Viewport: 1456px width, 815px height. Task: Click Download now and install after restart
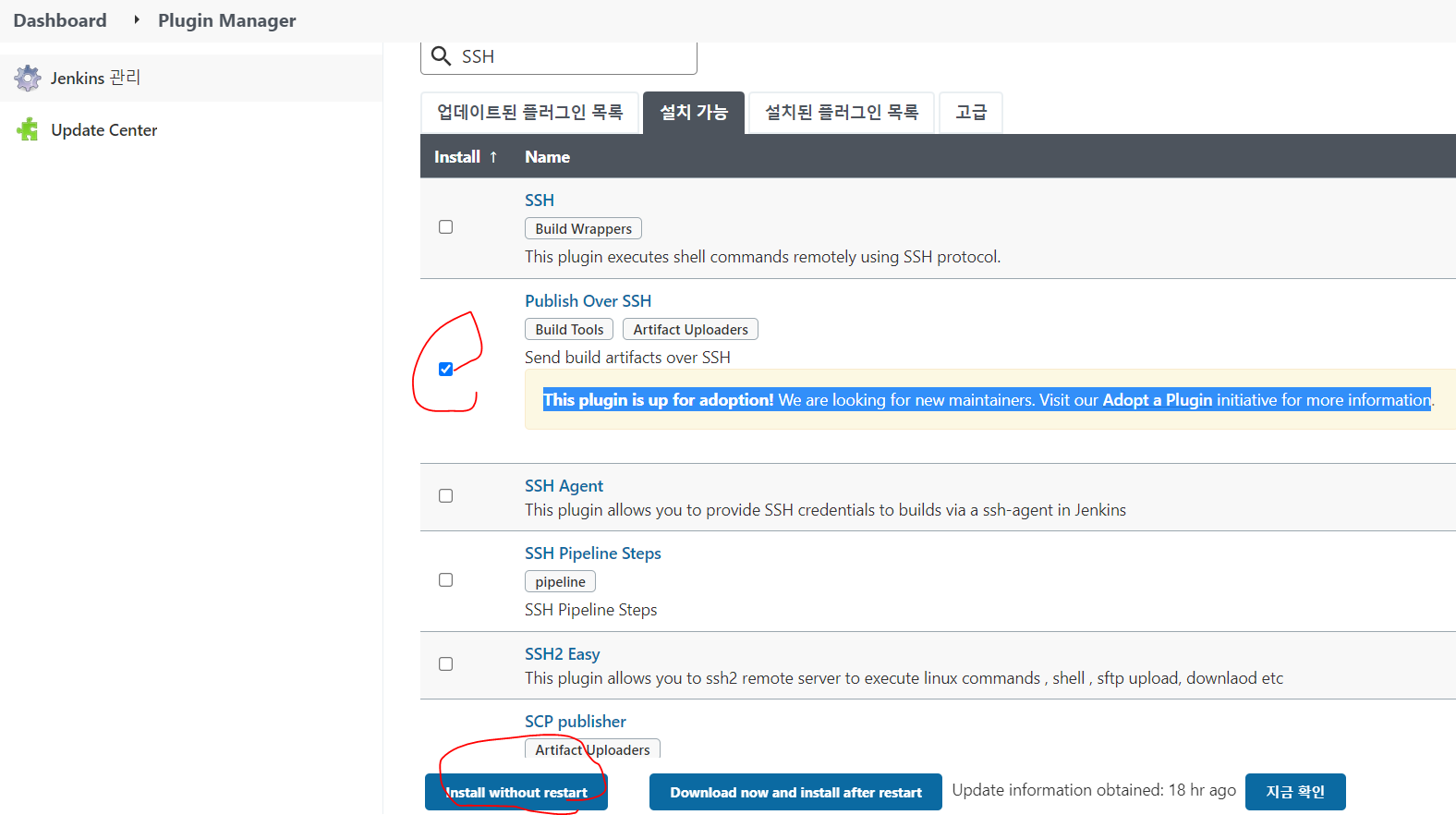pos(795,792)
